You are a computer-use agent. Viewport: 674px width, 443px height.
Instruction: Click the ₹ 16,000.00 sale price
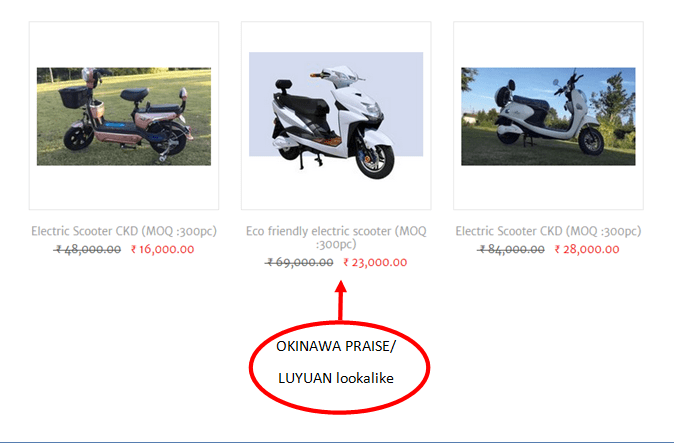tap(162, 249)
